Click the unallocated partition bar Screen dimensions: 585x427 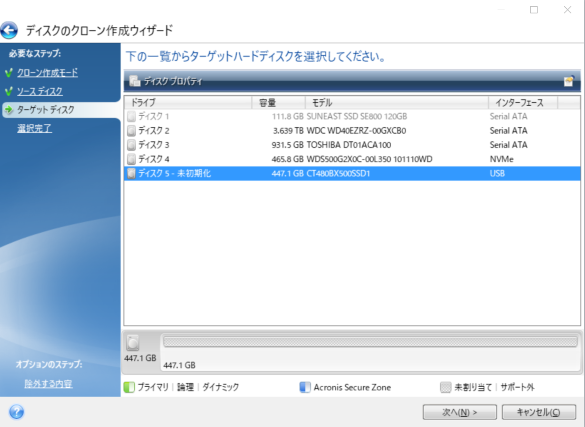370,342
